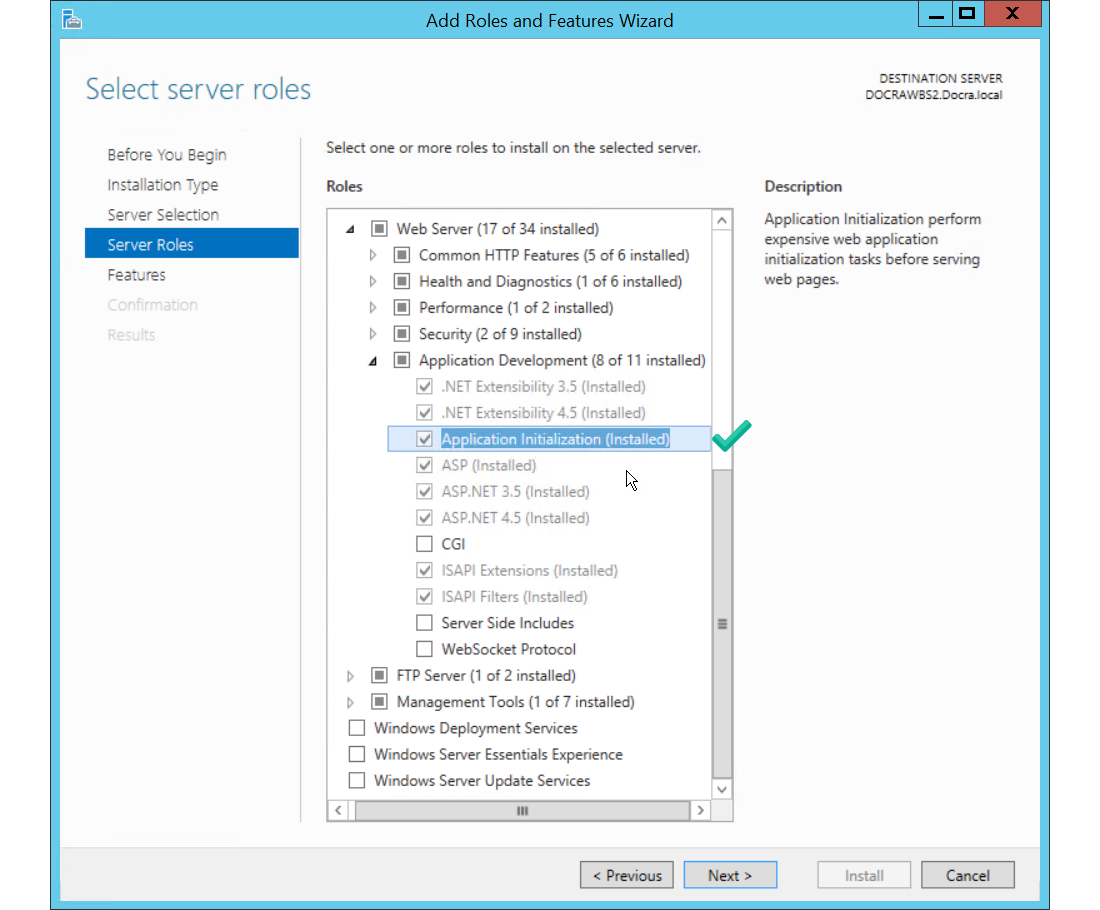Check Windows Deployment Services

click(357, 728)
